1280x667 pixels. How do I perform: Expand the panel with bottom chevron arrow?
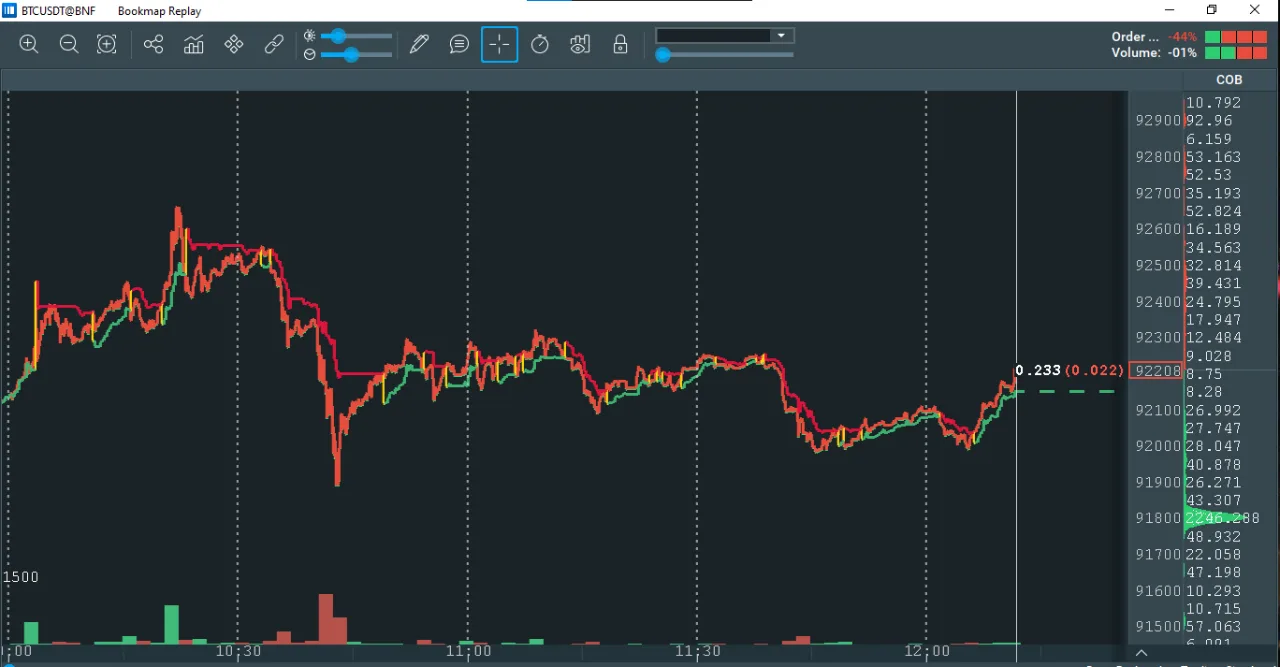tap(1141, 653)
